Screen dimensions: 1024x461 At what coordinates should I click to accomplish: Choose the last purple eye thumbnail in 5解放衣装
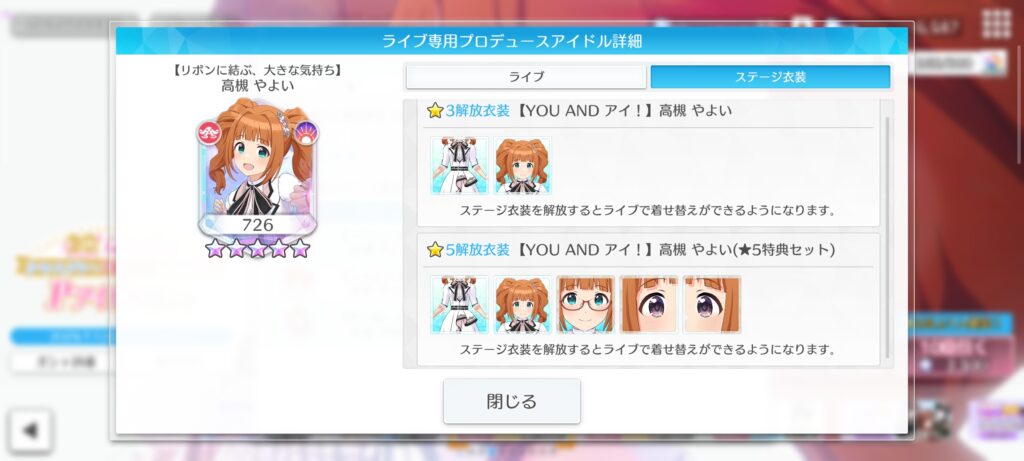[x=712, y=305]
